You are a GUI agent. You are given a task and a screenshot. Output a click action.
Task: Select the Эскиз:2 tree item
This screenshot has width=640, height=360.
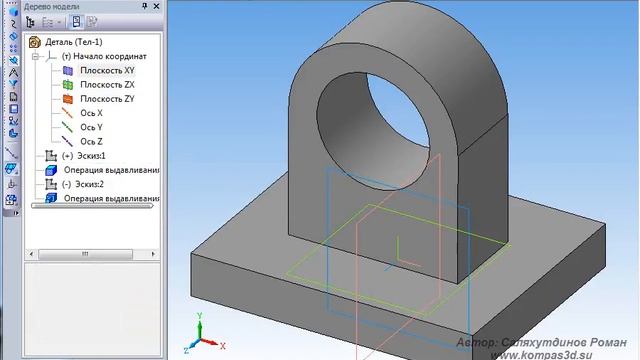coord(83,184)
